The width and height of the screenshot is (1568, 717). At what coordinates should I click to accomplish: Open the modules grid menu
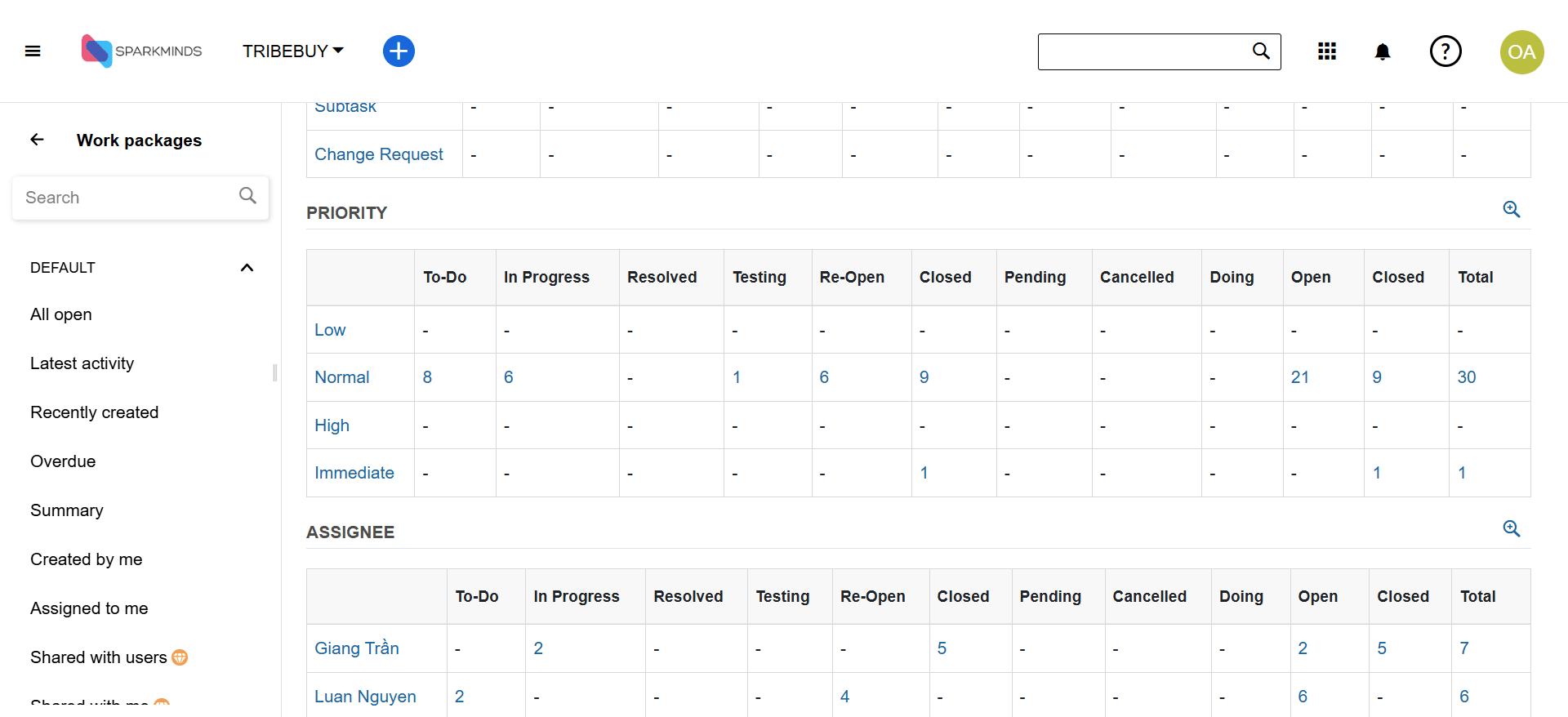tap(1327, 51)
